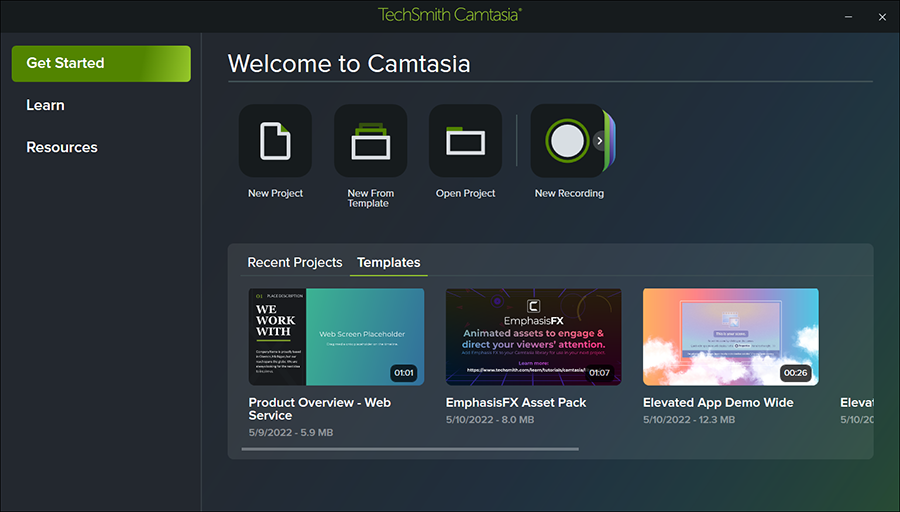Click the "Open Project" label
The image size is (900, 512).
coord(465,193)
